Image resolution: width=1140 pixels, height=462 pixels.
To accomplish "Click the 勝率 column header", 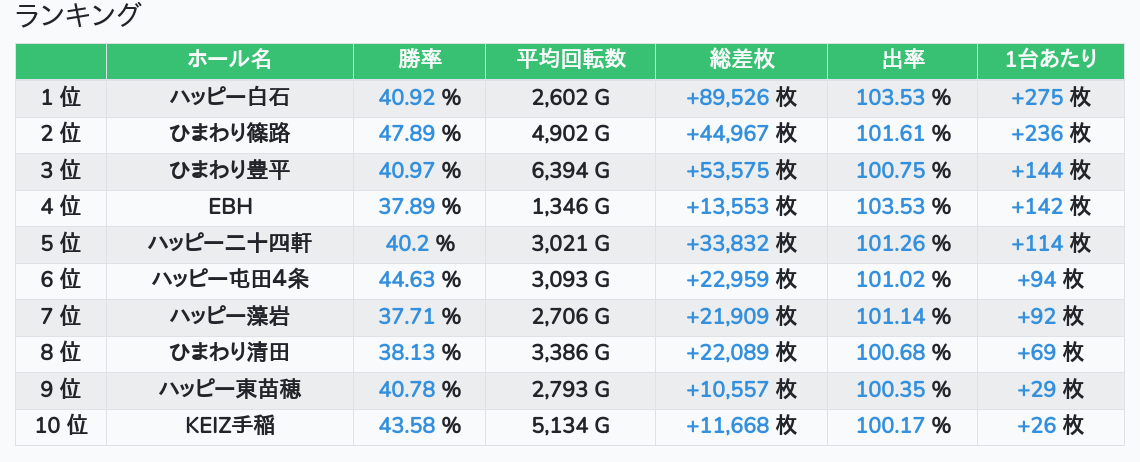I will (419, 60).
